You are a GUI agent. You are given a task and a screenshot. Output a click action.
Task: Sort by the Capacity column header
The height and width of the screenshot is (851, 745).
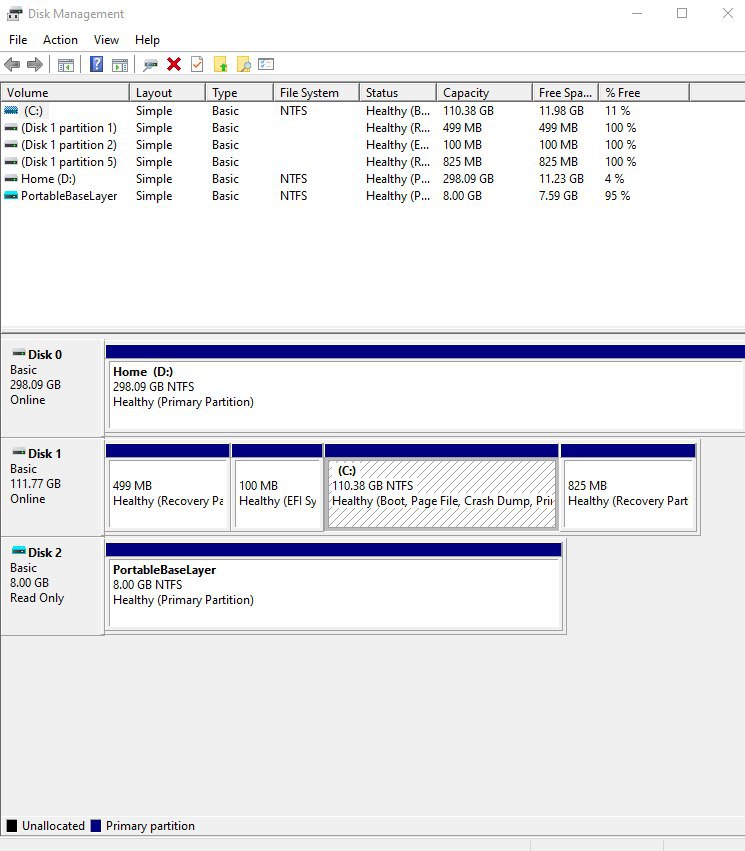click(x=485, y=93)
